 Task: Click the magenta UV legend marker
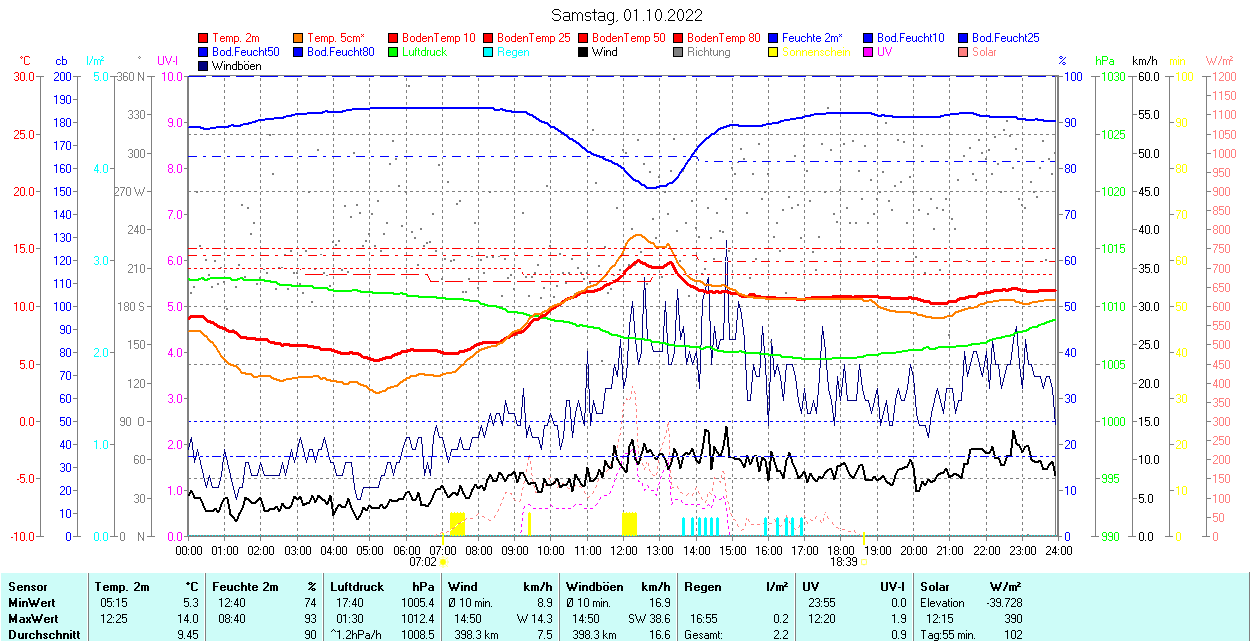pos(867,52)
